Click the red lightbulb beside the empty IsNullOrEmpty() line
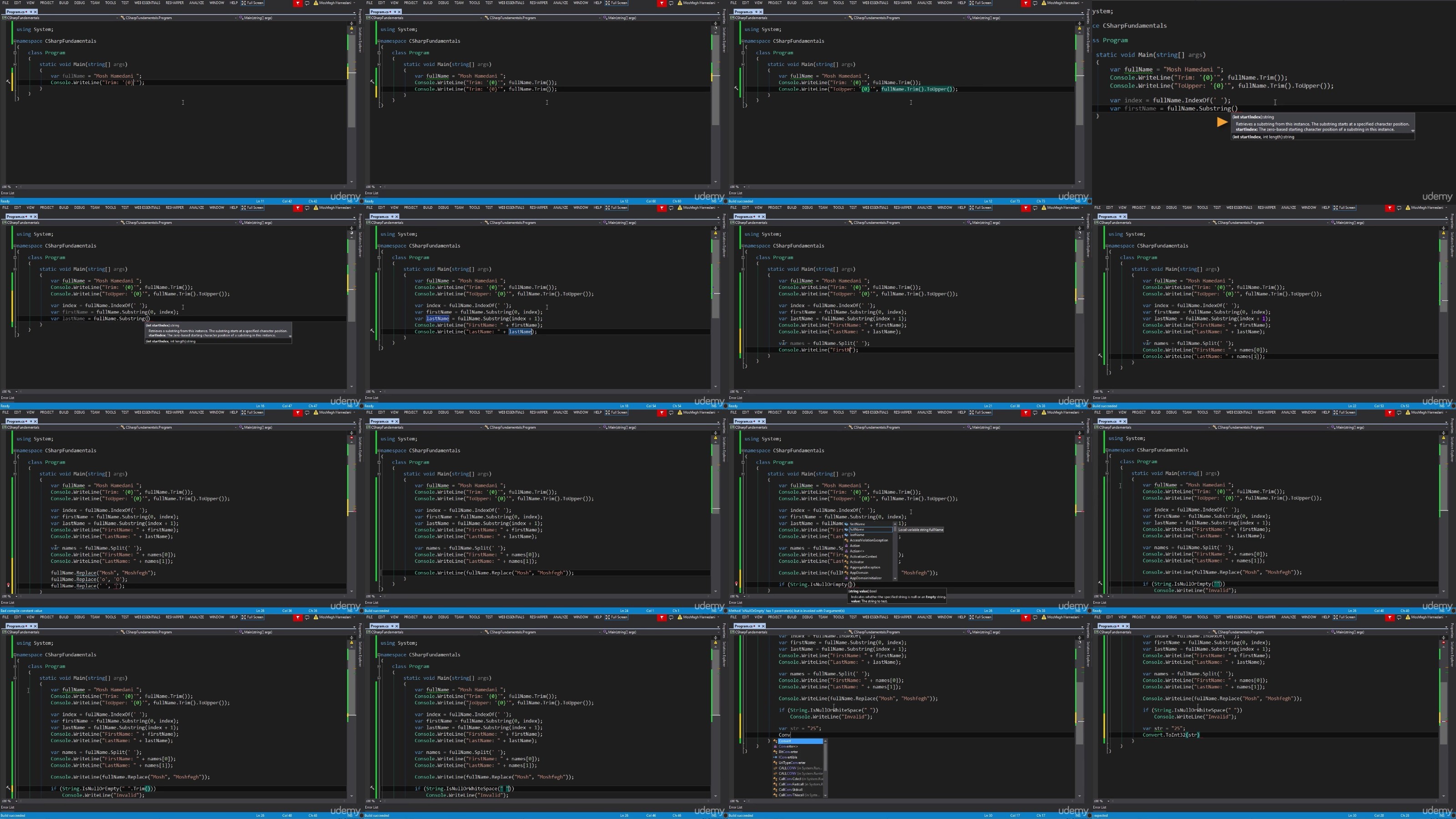This screenshot has width=1456, height=819. pyautogui.click(x=736, y=584)
